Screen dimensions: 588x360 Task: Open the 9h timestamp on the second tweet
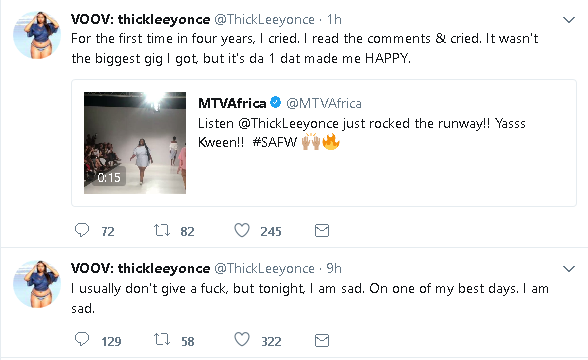[334, 268]
